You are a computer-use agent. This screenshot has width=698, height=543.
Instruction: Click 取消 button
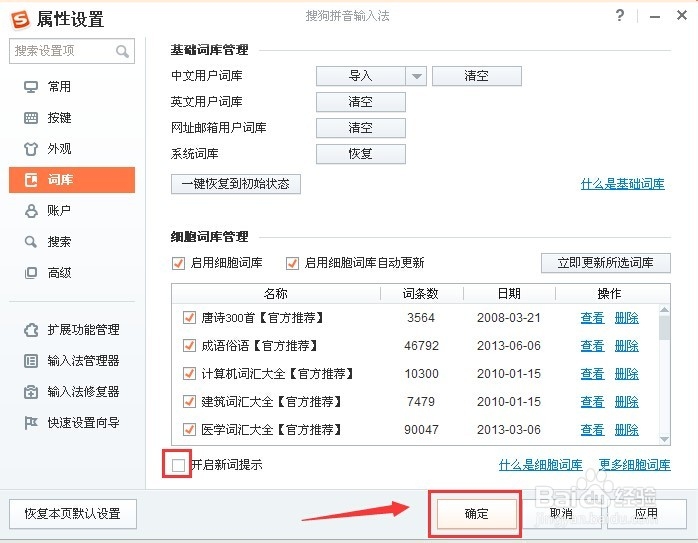561,514
